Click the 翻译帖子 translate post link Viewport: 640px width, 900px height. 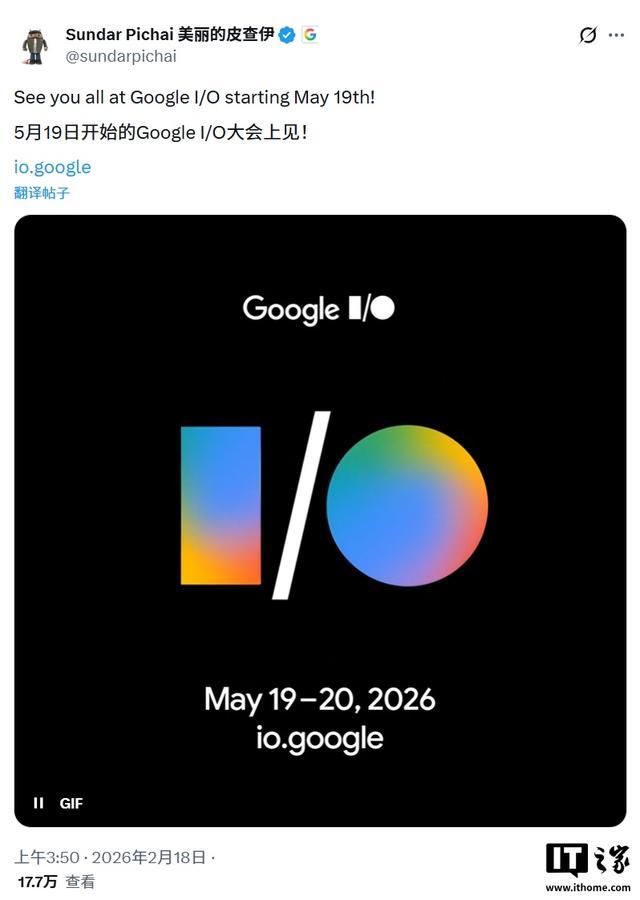[x=42, y=193]
